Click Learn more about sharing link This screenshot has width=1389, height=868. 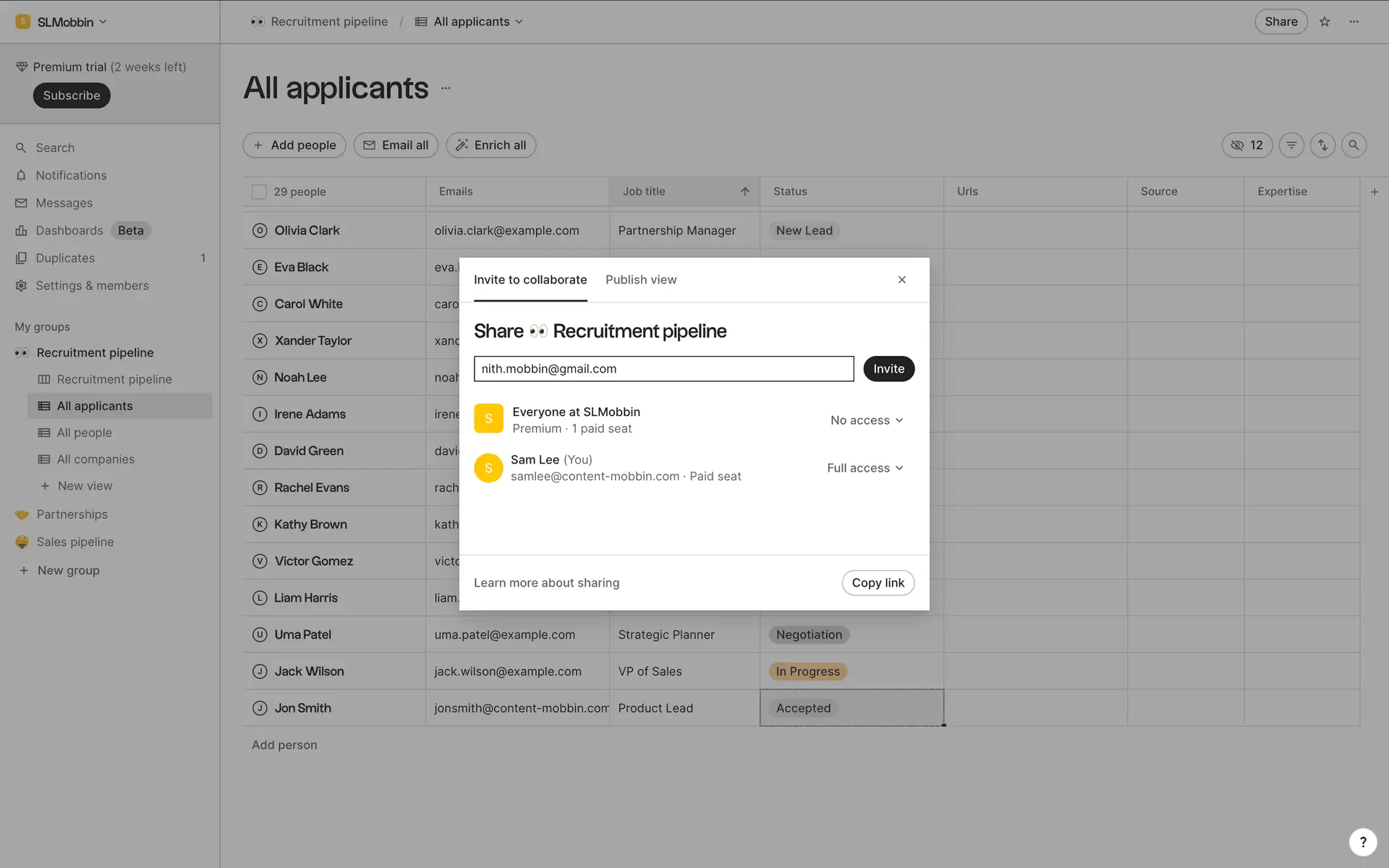[x=546, y=583]
